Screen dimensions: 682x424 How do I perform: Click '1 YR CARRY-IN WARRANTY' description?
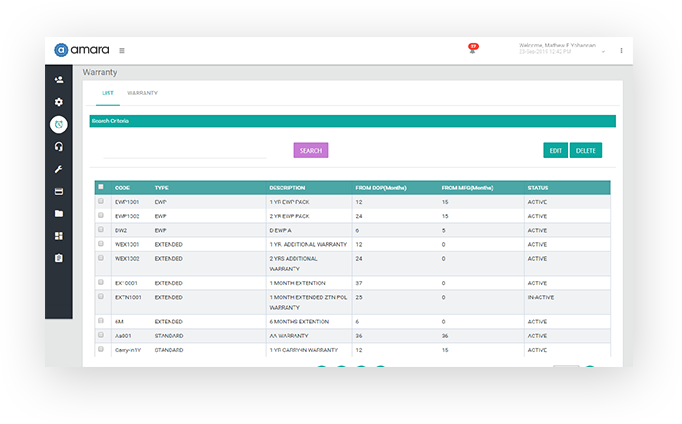[x=304, y=350]
